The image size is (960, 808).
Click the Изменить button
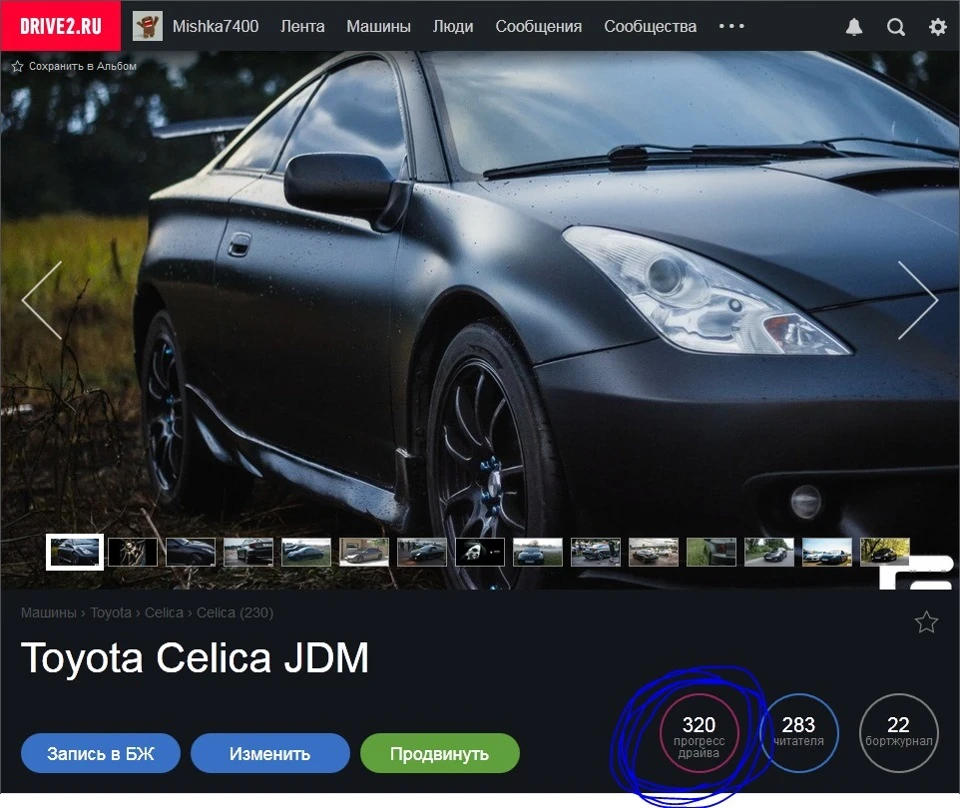tap(270, 753)
